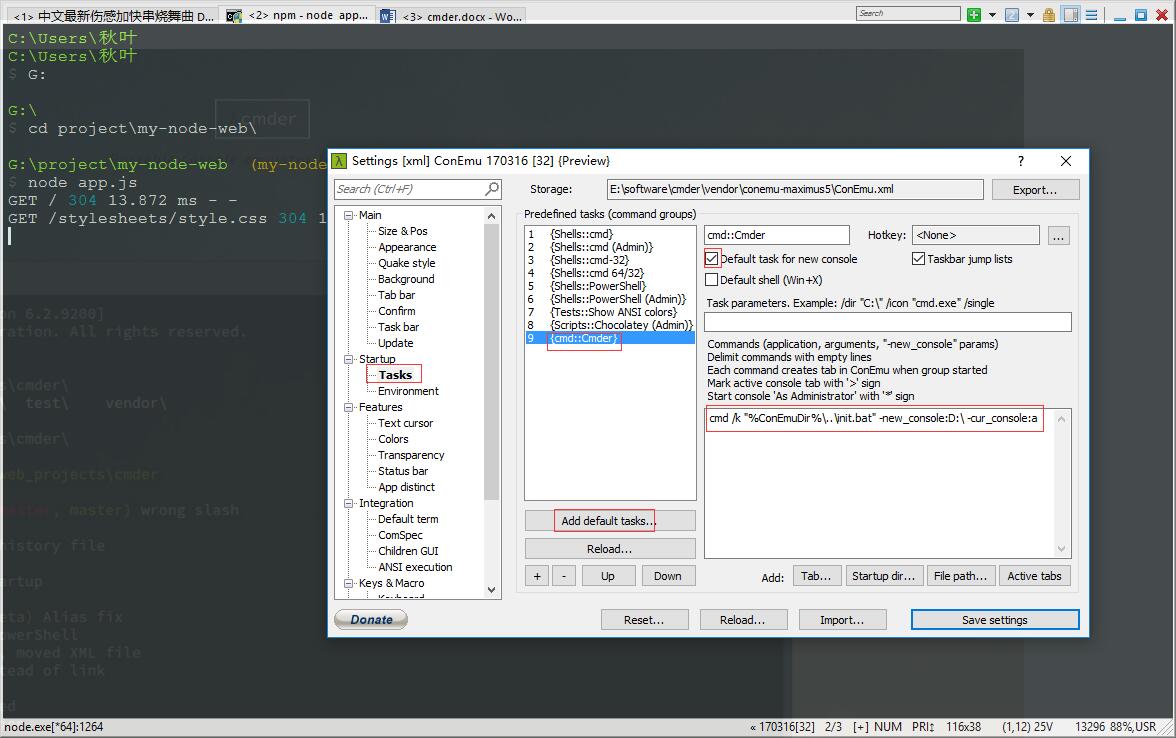Move task Down in list

pyautogui.click(x=668, y=576)
